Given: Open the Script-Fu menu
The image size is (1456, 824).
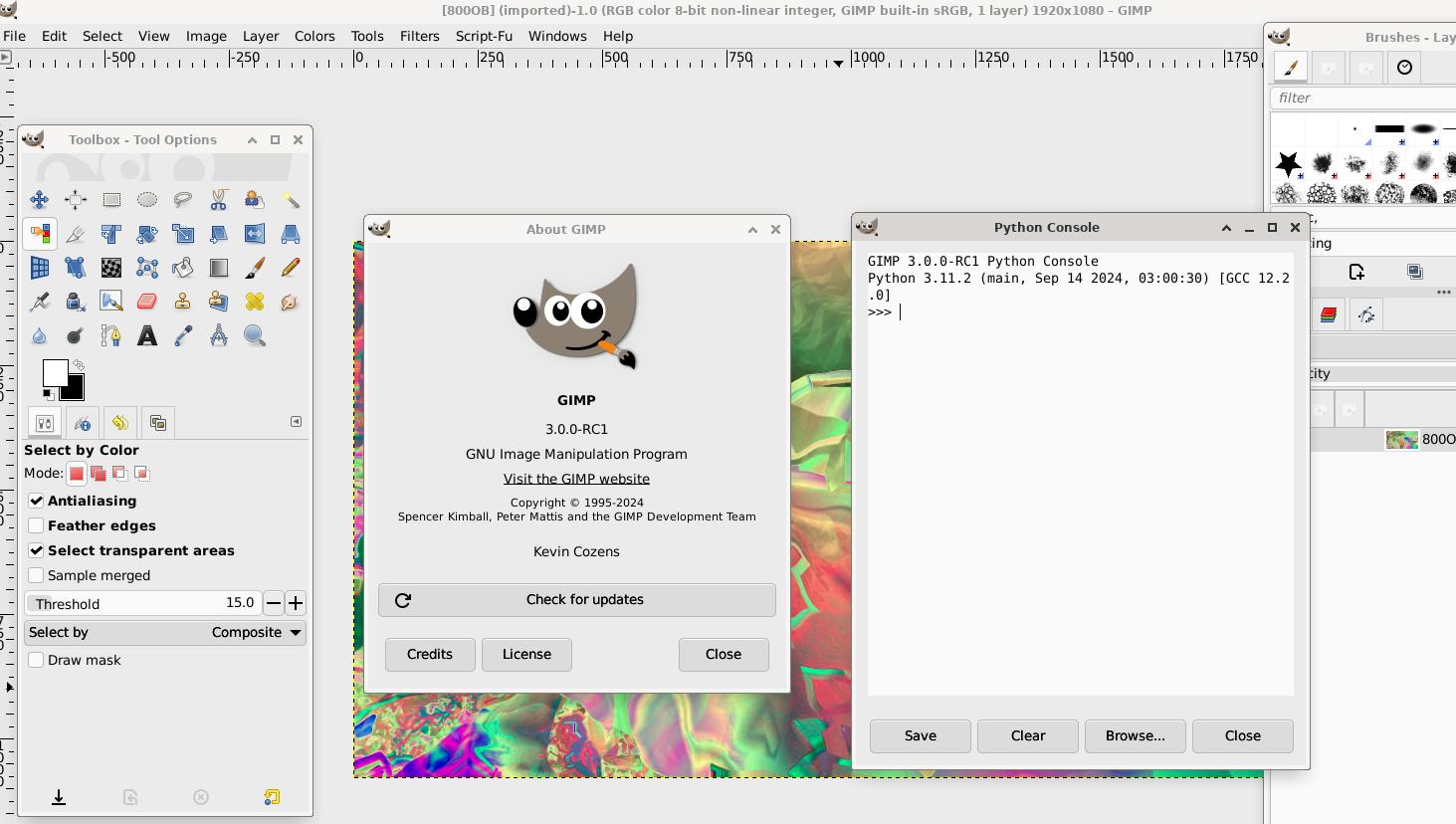Looking at the screenshot, I should click(x=484, y=36).
